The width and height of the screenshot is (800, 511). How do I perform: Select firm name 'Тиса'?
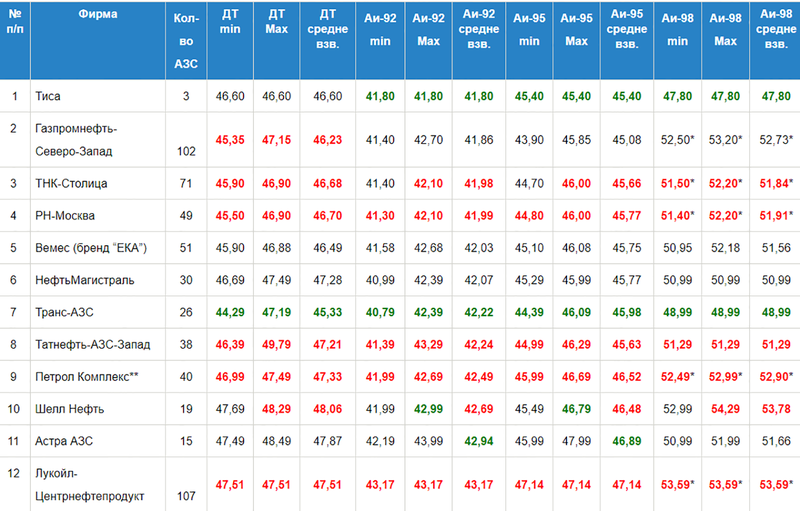[48, 96]
